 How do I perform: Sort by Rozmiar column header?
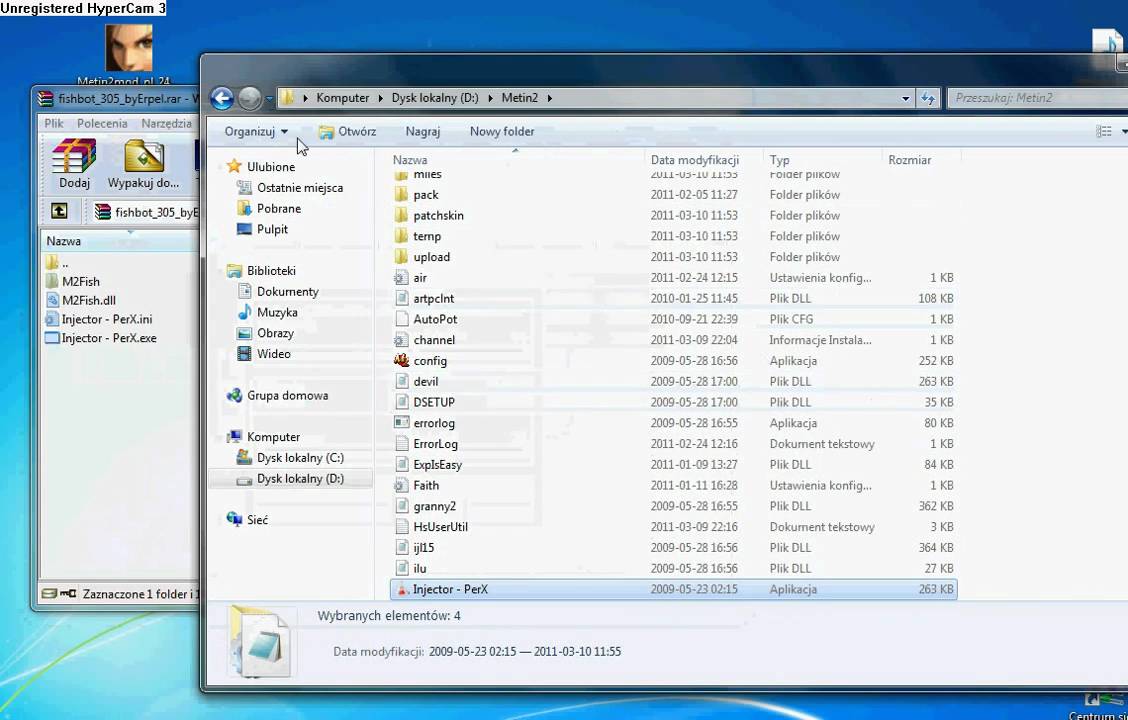(x=910, y=160)
